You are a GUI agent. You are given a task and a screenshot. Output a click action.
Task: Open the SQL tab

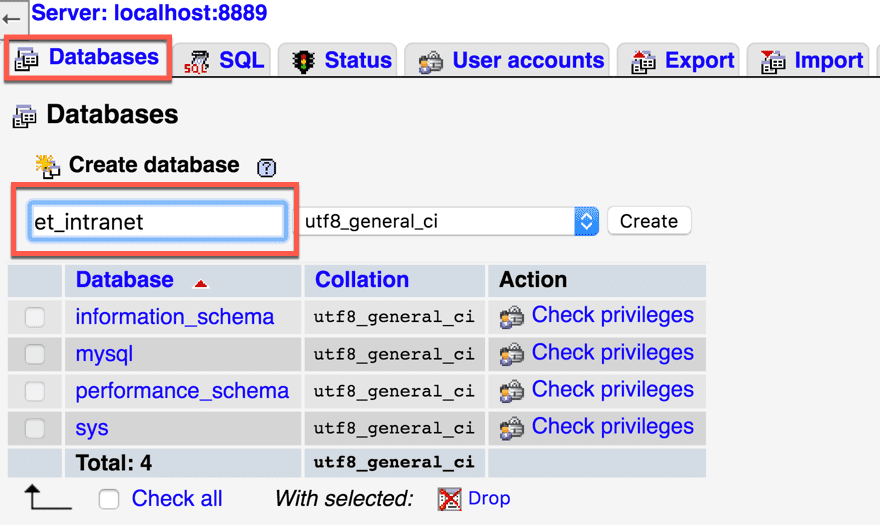tap(226, 60)
